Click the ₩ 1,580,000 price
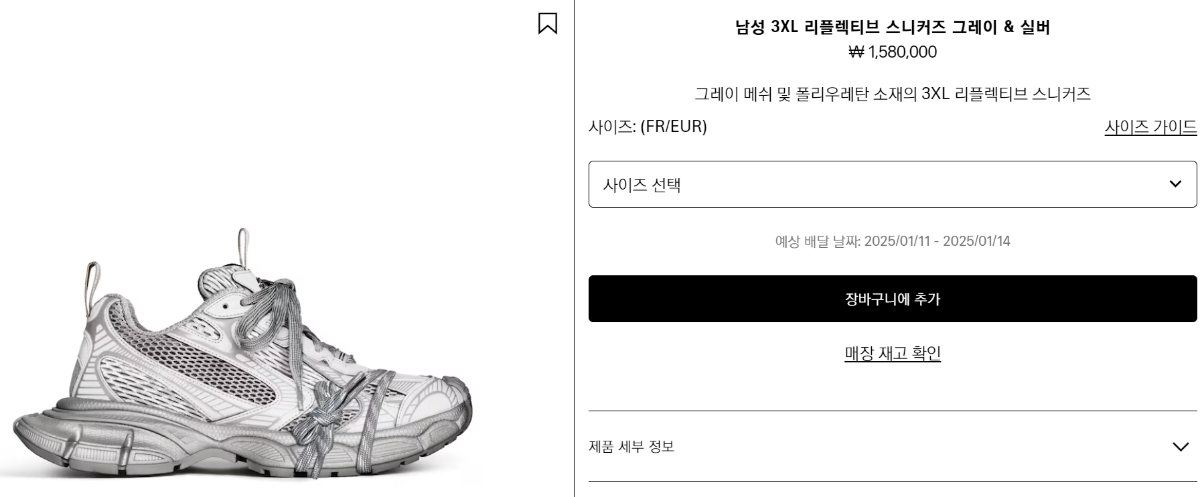Screen dimensions: 1200x497 [892, 52]
